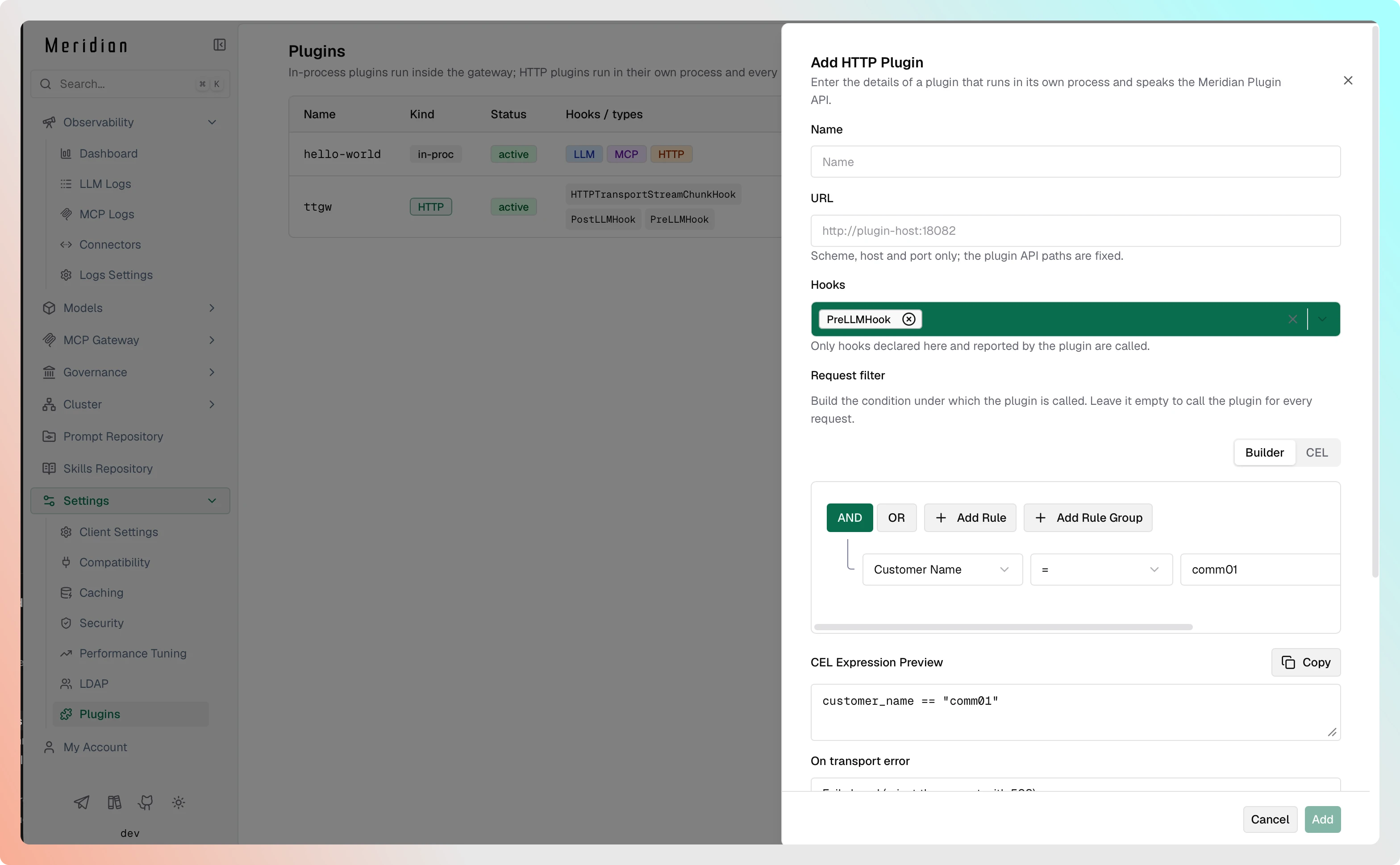
Task: Click the Add button to submit
Action: (x=1322, y=819)
